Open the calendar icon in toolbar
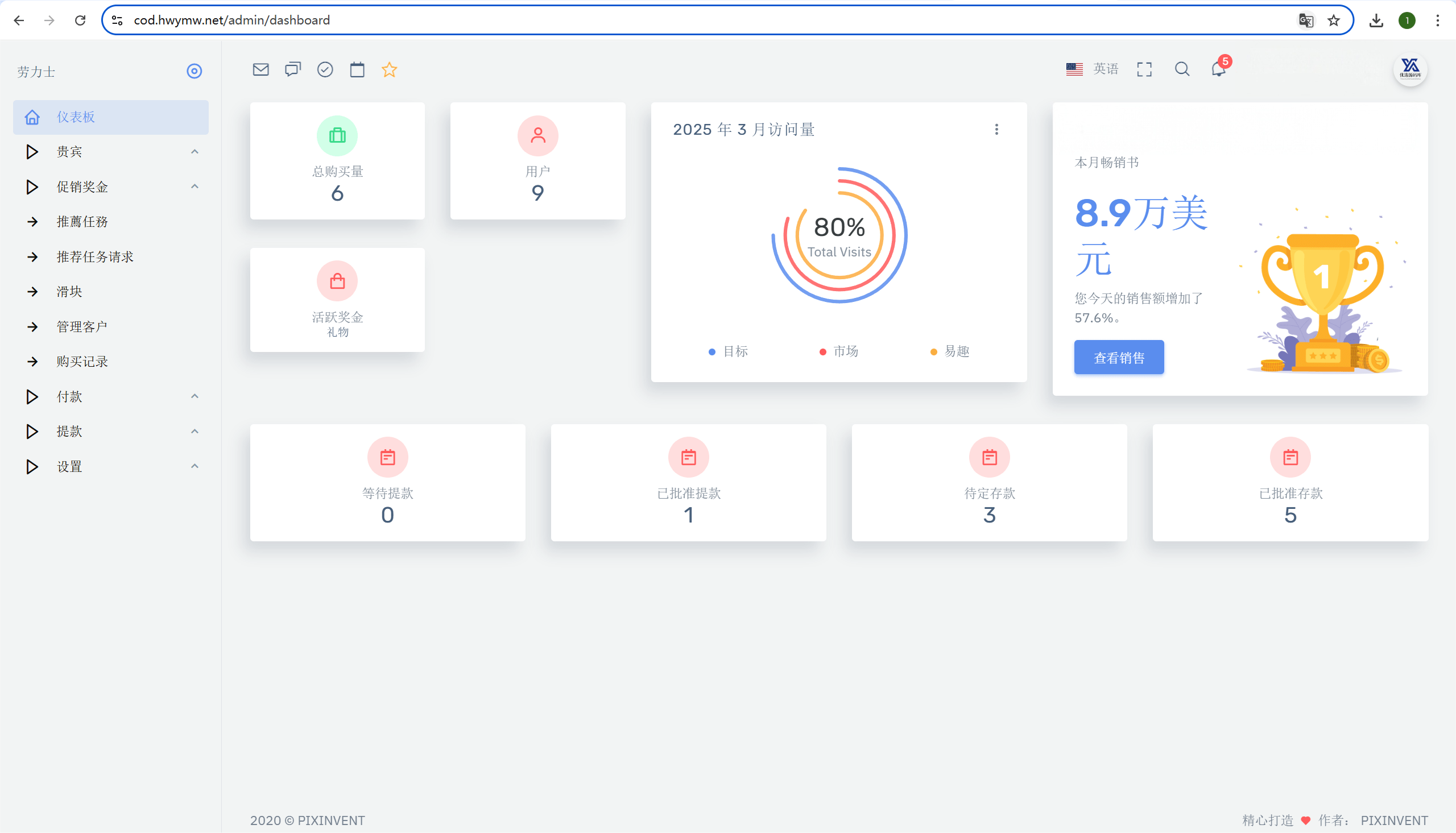Screen dimensions: 1456x833 [357, 70]
